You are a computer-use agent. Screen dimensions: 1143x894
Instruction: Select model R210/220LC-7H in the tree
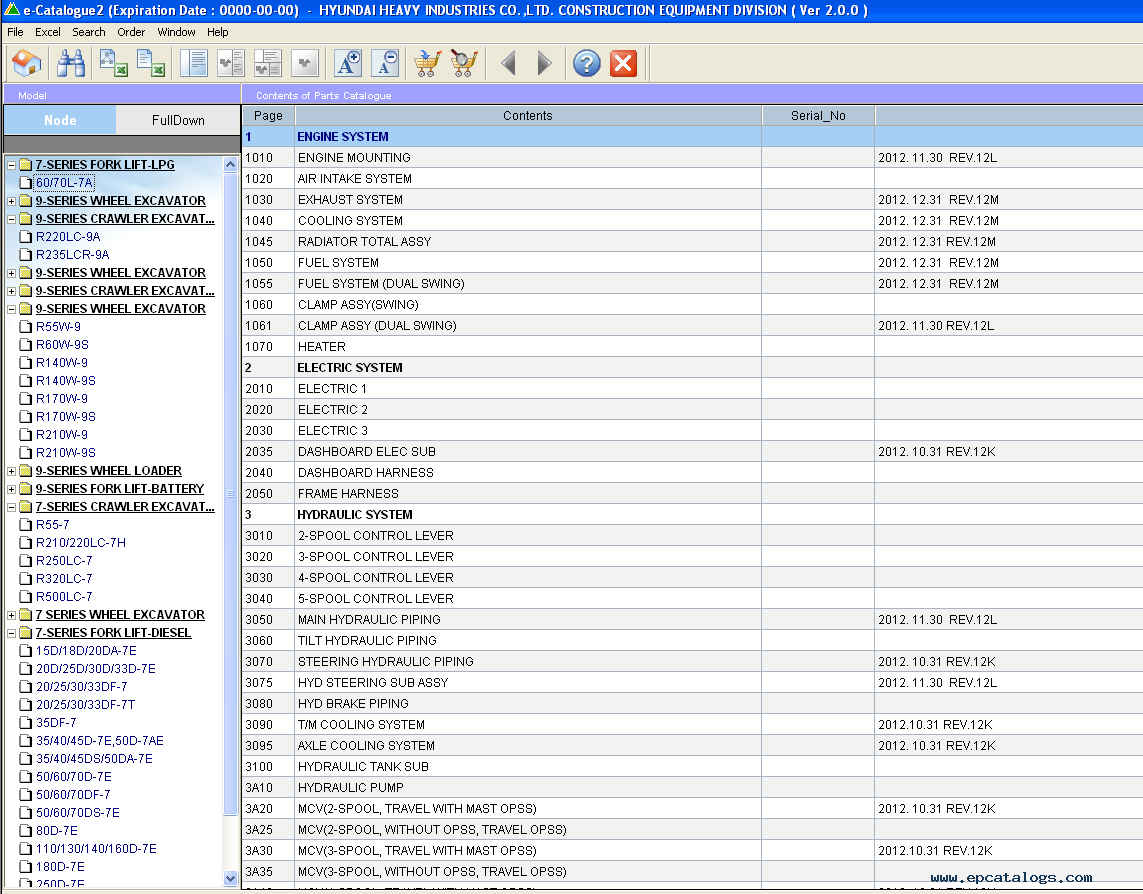[x=80, y=543]
